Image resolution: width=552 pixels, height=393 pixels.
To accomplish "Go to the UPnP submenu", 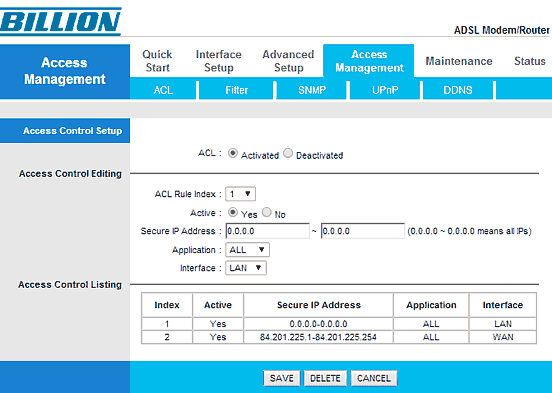I will tap(385, 90).
